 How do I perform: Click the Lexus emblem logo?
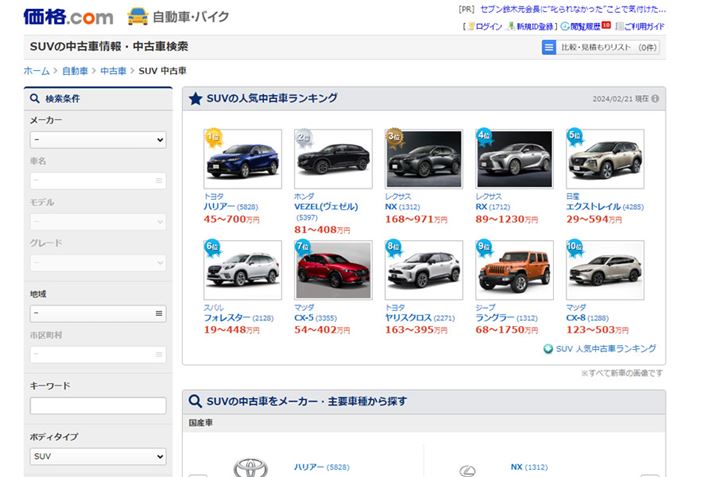(x=467, y=471)
